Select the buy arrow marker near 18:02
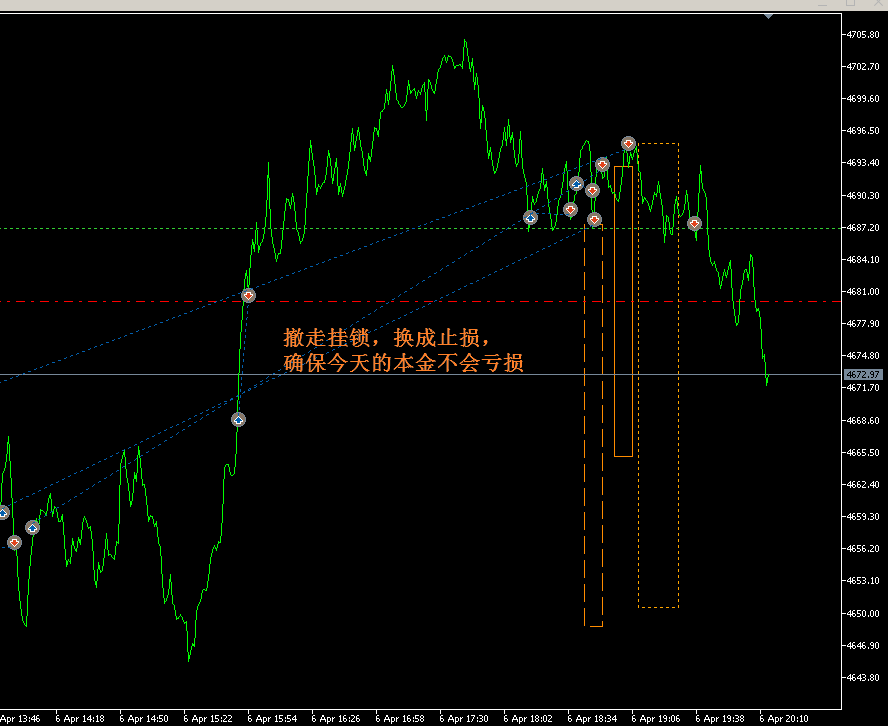 coord(530,217)
